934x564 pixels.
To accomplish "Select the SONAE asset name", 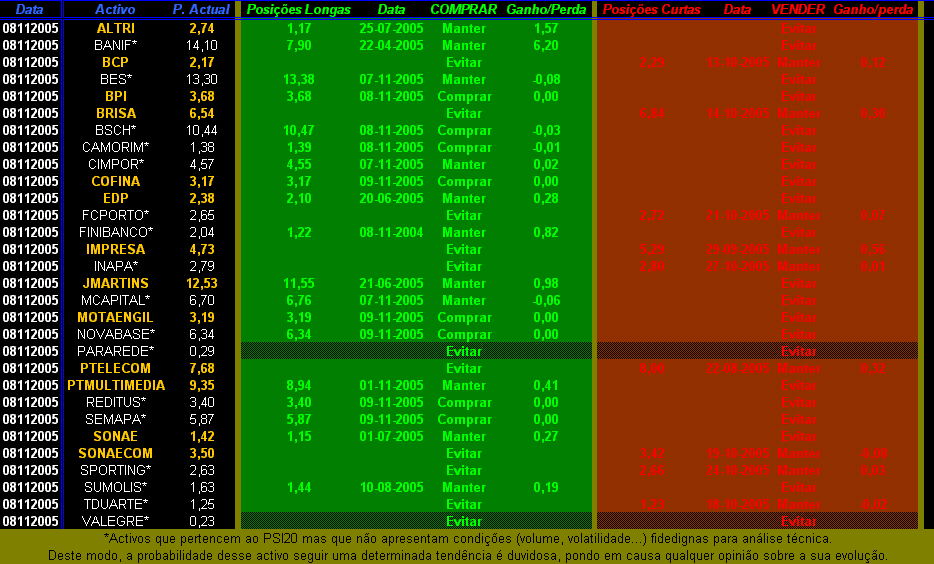I will (x=116, y=436).
